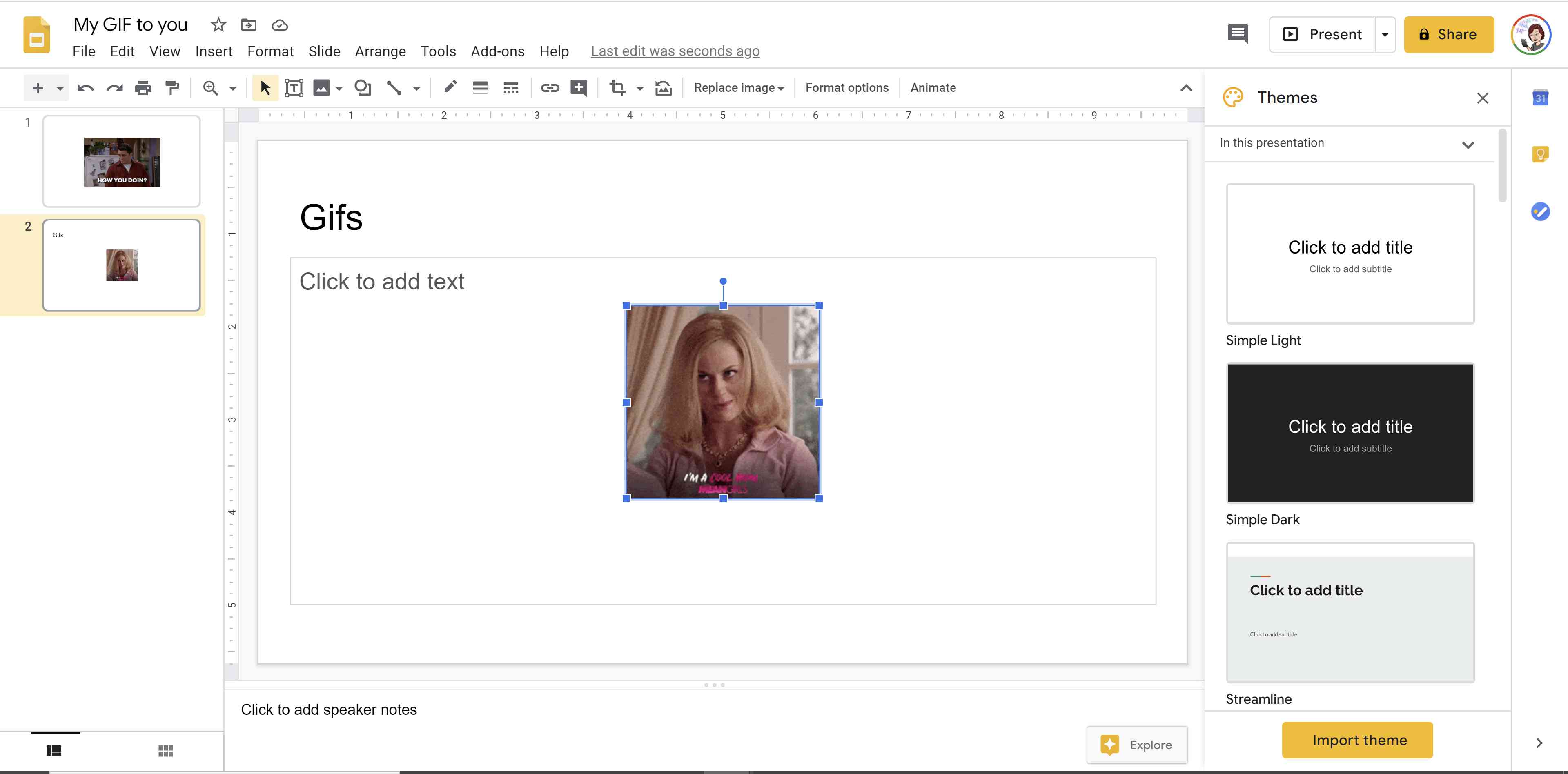Hide side panel with right chevron
The height and width of the screenshot is (774, 1568).
point(1539,743)
